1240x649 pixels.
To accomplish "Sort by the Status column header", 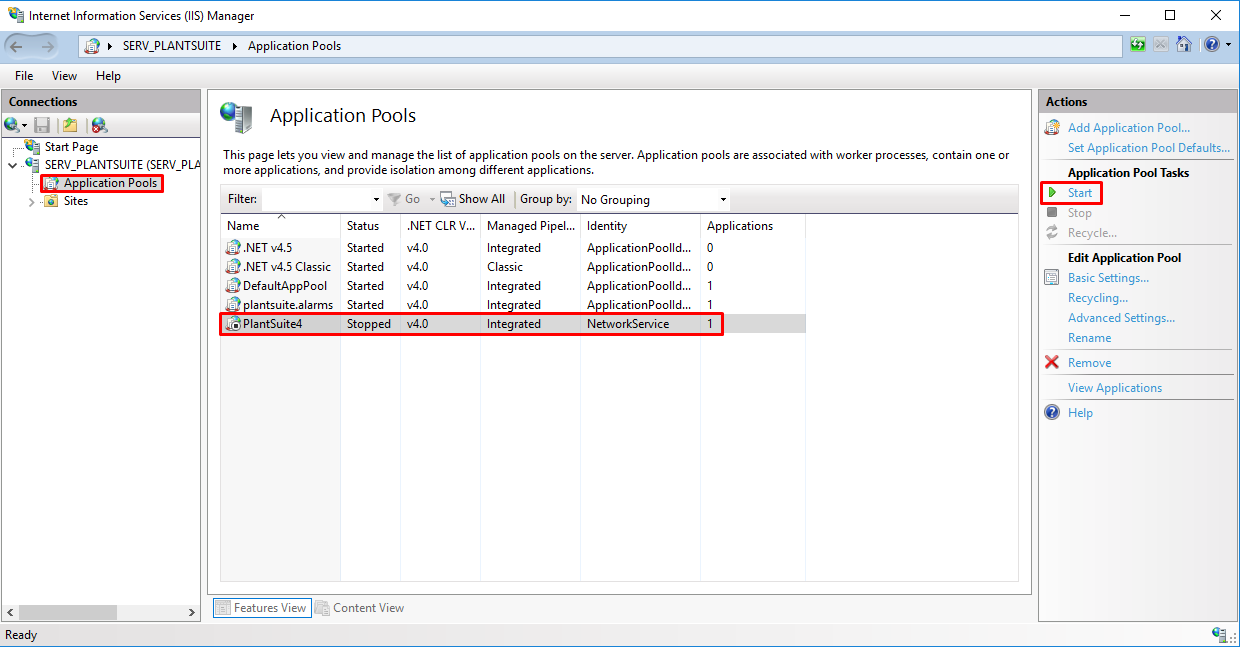I will [x=371, y=226].
